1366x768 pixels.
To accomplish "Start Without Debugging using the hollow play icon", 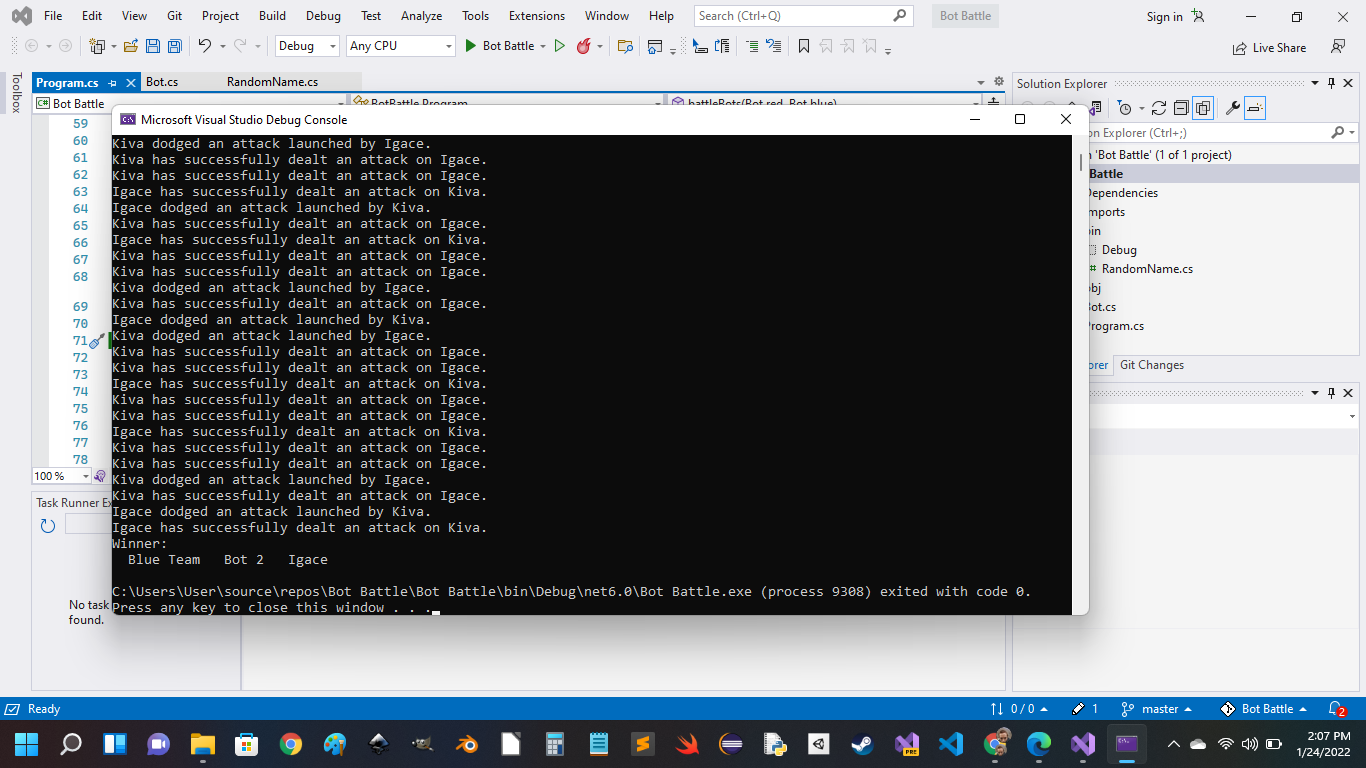I will (558, 46).
